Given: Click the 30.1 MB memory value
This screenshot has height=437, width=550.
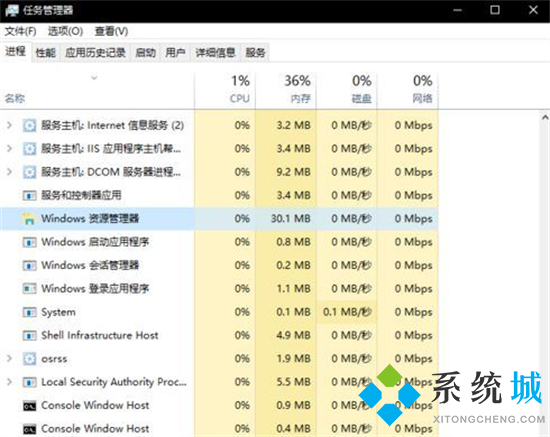Looking at the screenshot, I should click(x=290, y=218).
